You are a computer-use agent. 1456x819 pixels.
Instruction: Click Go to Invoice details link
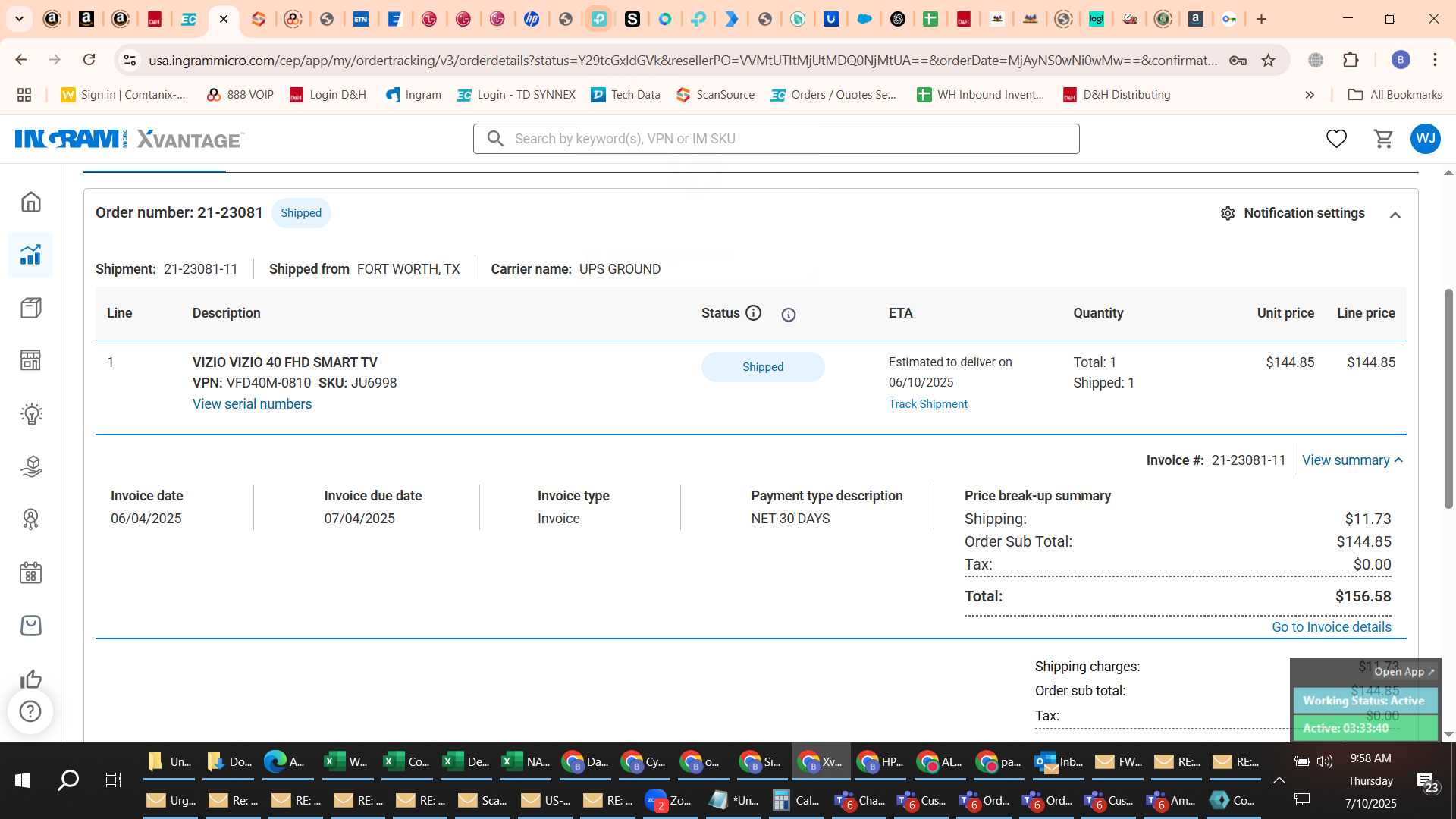pyautogui.click(x=1332, y=627)
